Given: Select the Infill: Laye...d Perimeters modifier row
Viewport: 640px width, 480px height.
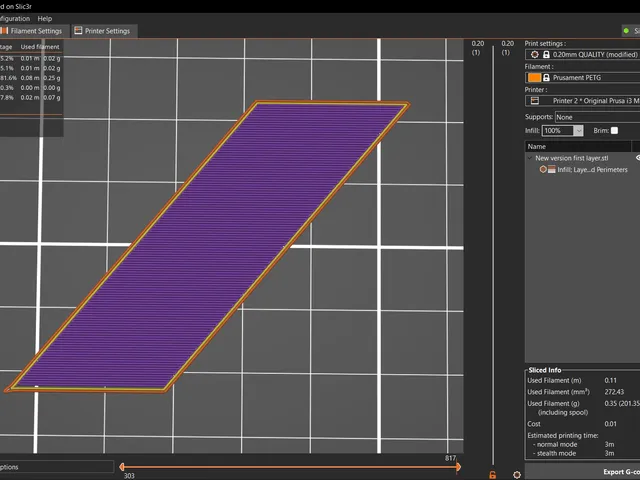Looking at the screenshot, I should pyautogui.click(x=592, y=169).
